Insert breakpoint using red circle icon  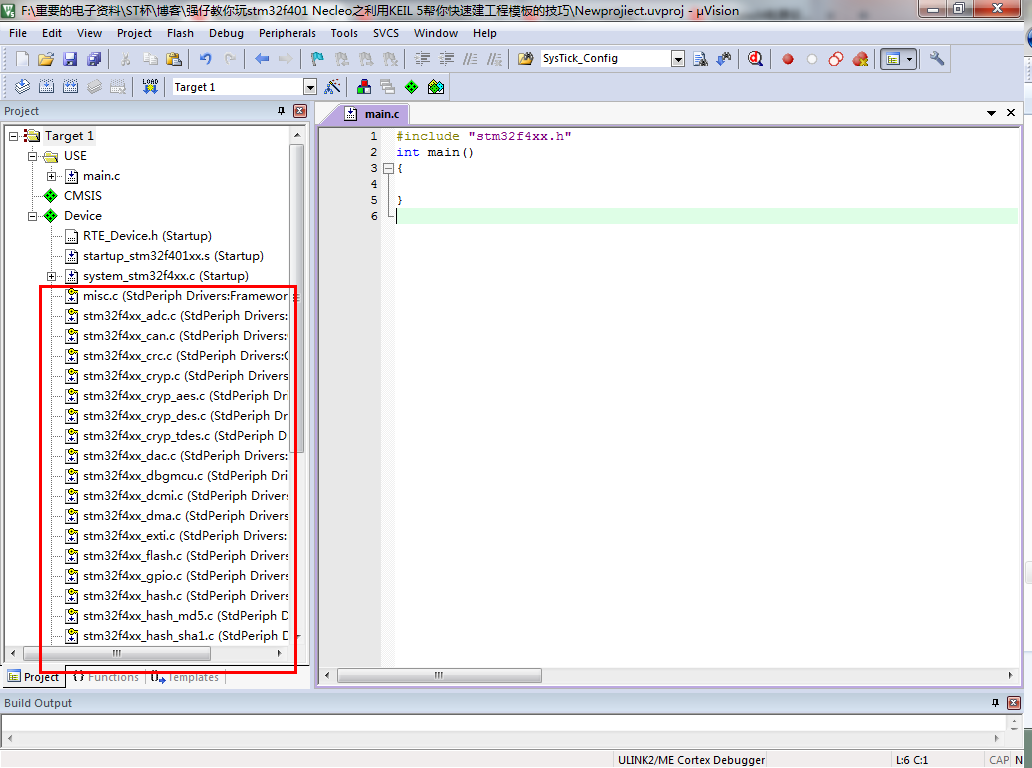point(787,59)
